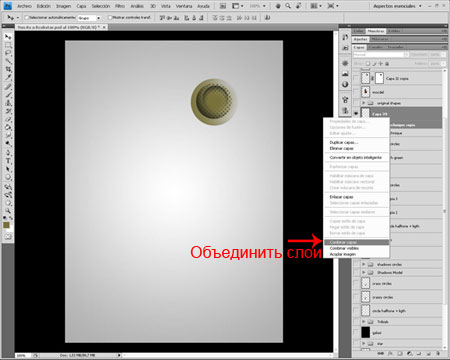Image resolution: width=450 pixels, height=360 pixels.
Task: Open Aspectos esenciales workspace dropdown
Action: pos(397,6)
